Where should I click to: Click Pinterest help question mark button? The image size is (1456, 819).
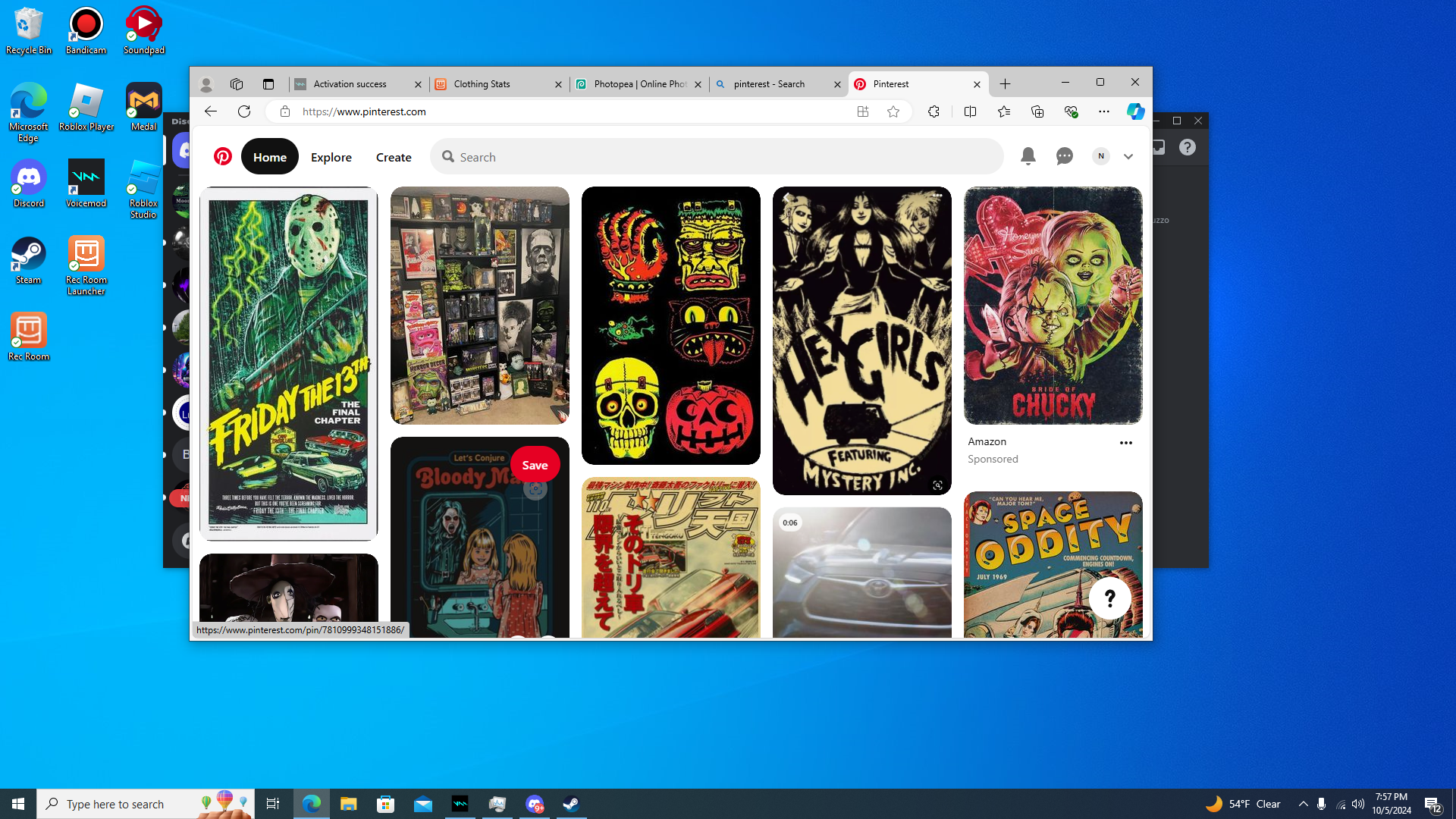click(x=1109, y=598)
